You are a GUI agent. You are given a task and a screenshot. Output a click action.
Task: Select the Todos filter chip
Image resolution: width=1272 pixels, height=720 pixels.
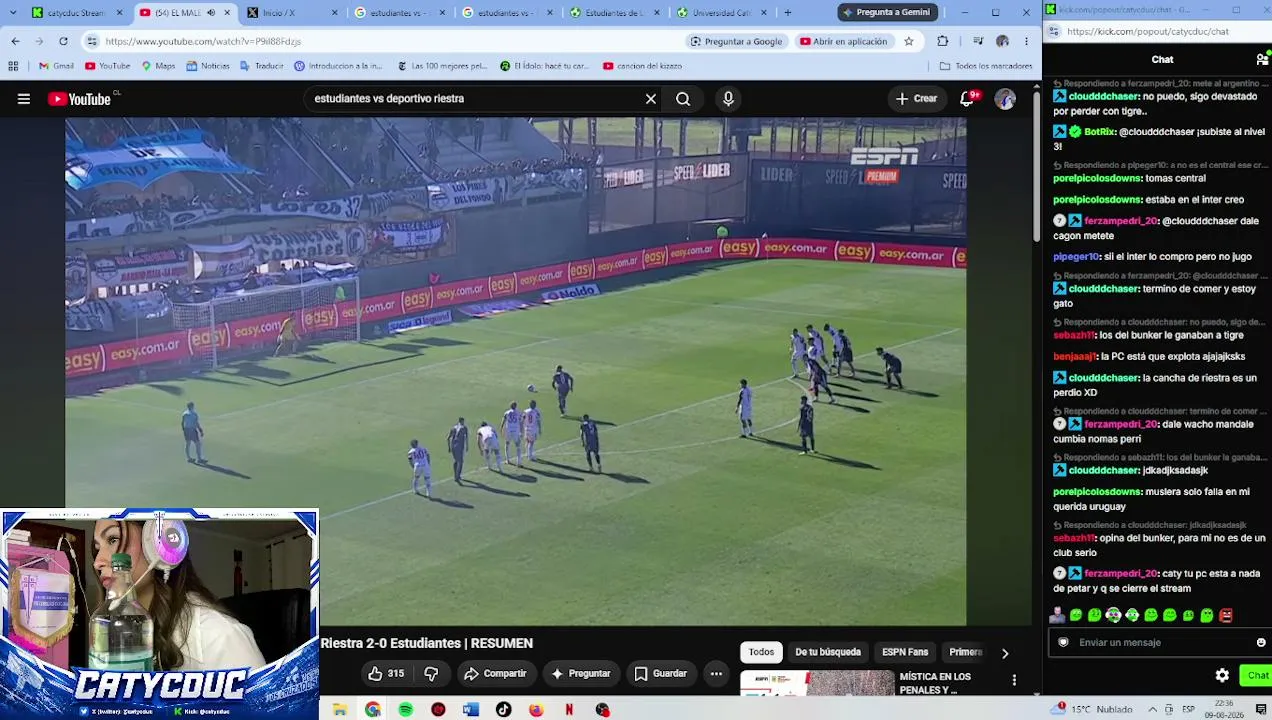[761, 652]
